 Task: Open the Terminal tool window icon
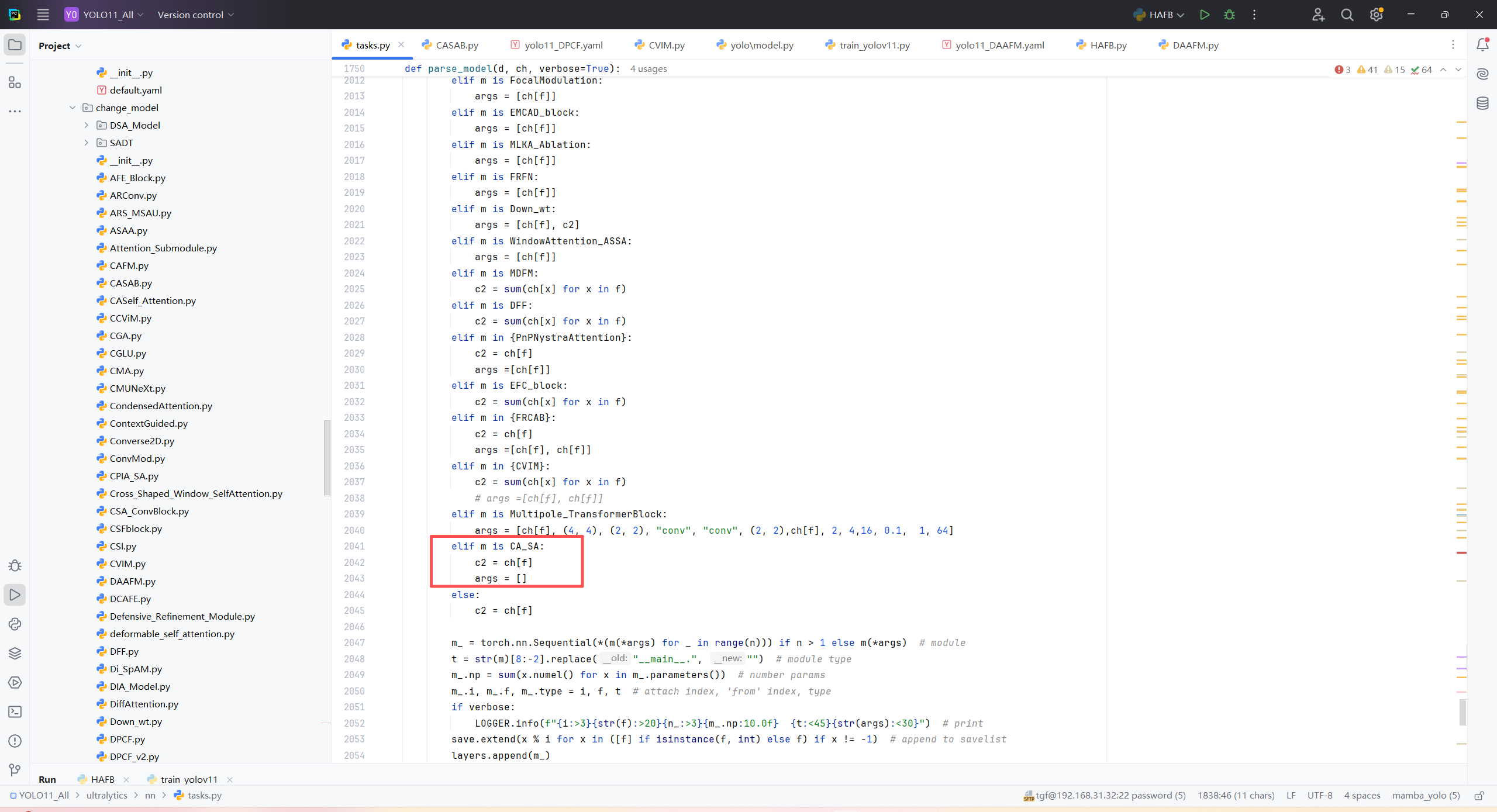point(15,711)
